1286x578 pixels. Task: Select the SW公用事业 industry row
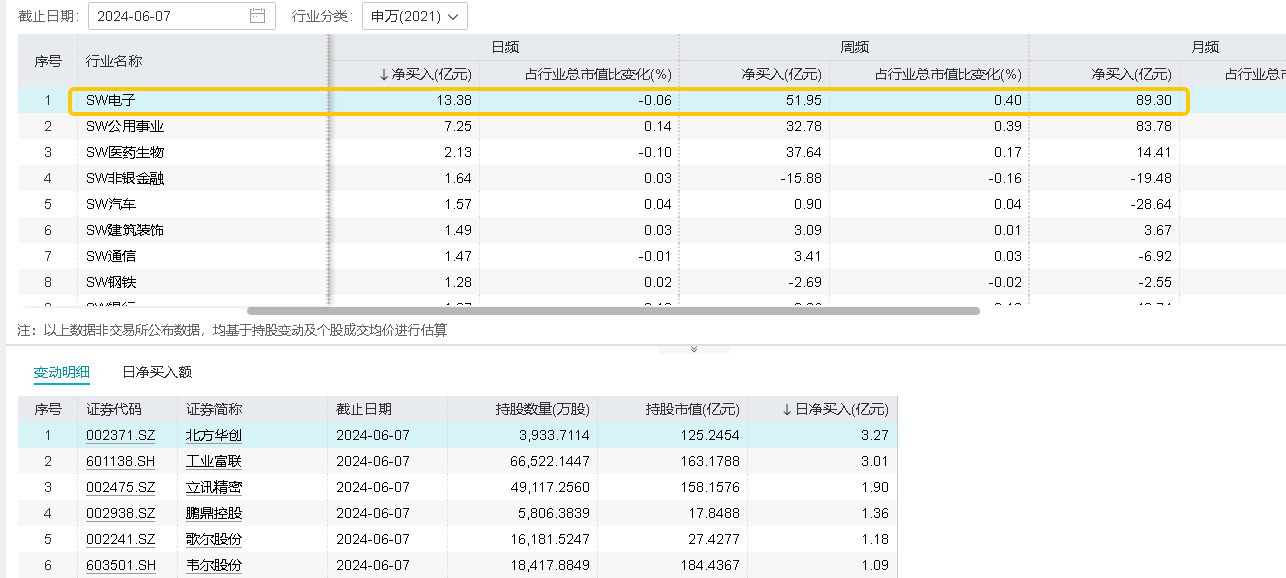pos(125,126)
